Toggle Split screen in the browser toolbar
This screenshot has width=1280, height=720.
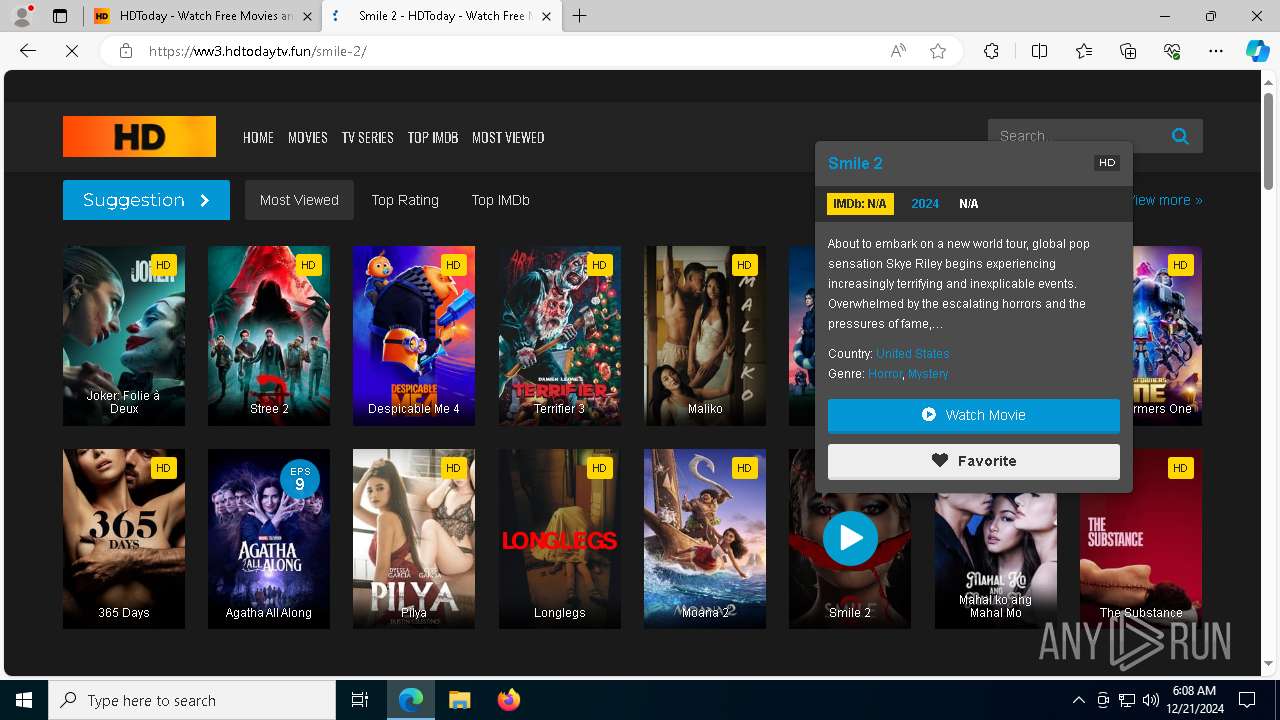(x=1039, y=51)
